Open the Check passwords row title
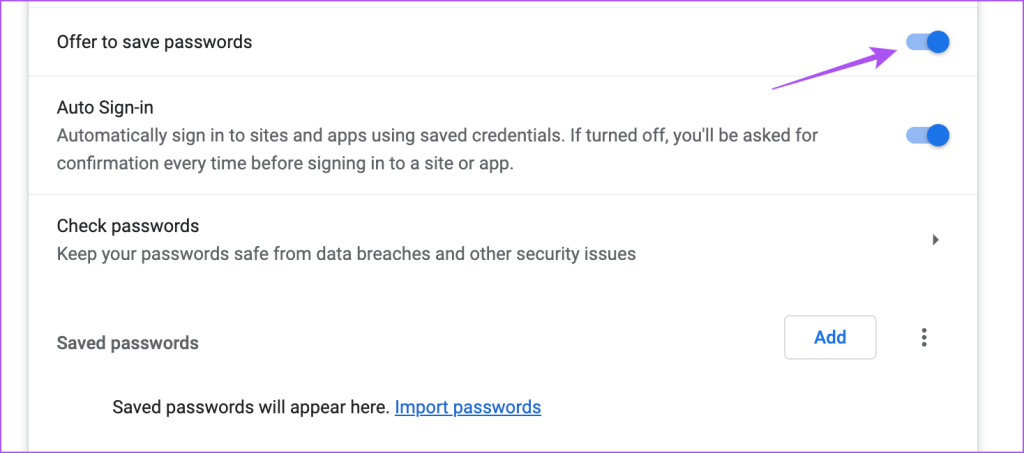This screenshot has width=1024, height=453. coord(128,226)
